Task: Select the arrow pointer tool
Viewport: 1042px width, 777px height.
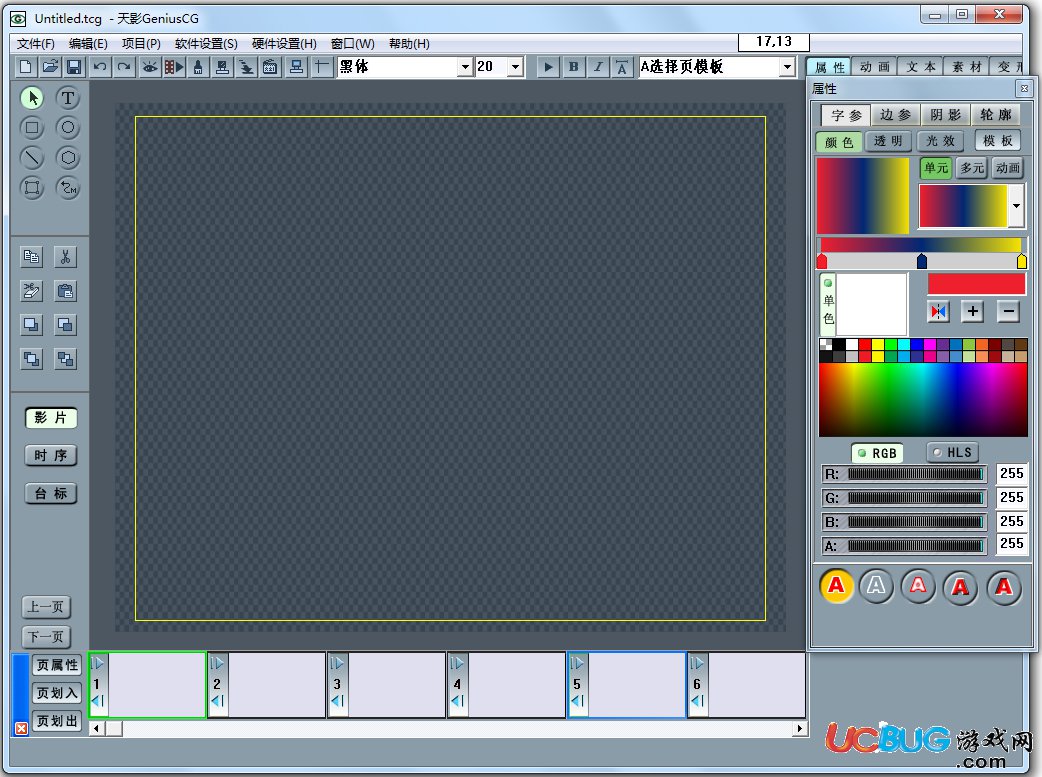Action: tap(31, 98)
